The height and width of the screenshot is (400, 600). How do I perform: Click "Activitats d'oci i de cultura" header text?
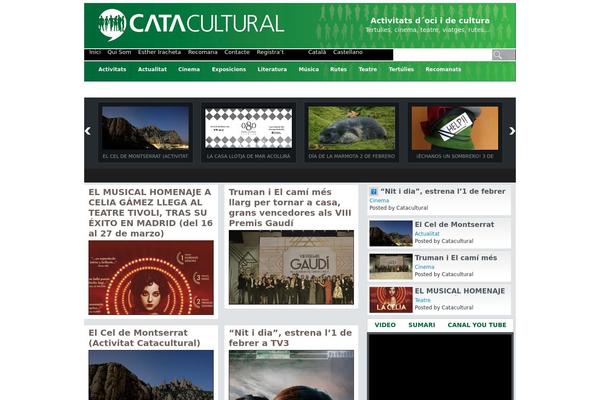pos(430,21)
